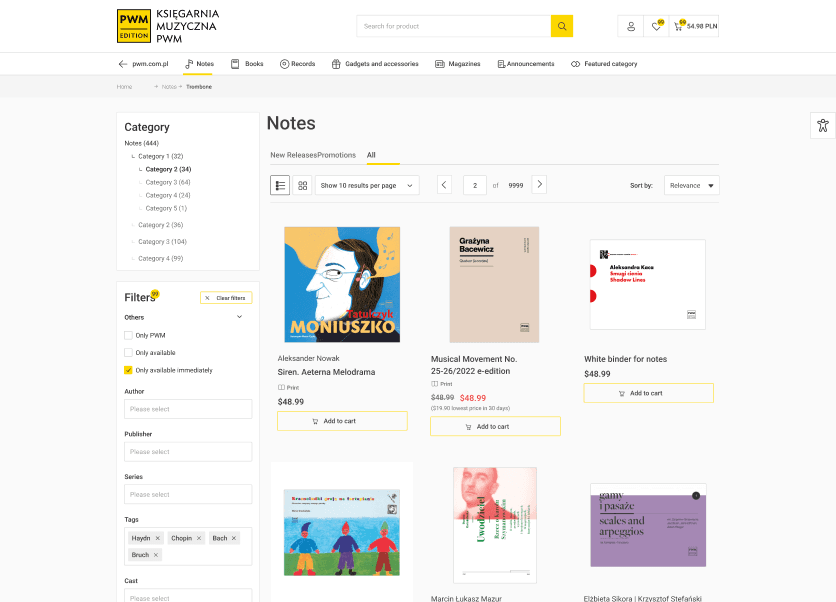Screen dimensions: 836x602
Task: Select Category 4 (24) tree item
Action: click(168, 195)
